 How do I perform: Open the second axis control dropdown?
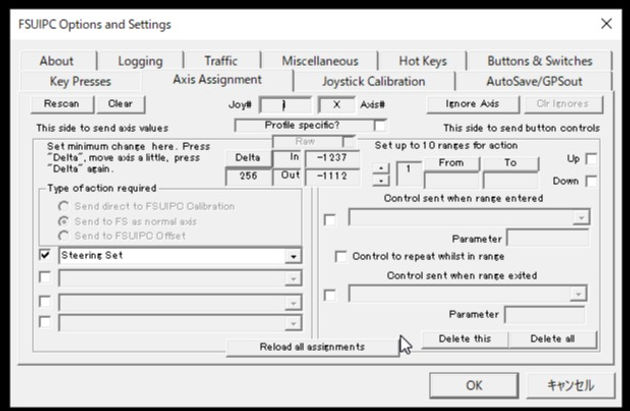[x=293, y=278]
